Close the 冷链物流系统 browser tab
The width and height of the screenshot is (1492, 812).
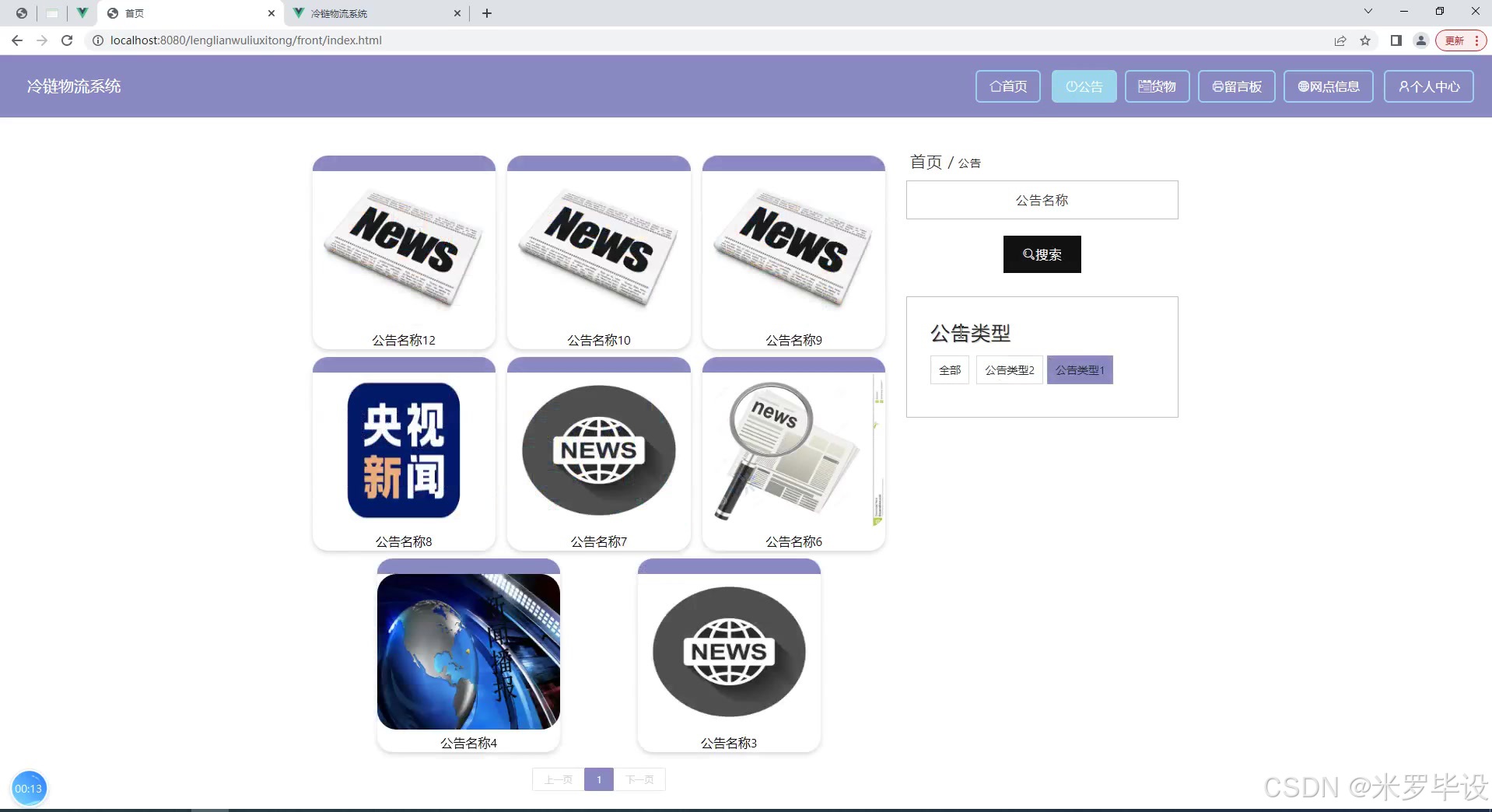coord(457,13)
